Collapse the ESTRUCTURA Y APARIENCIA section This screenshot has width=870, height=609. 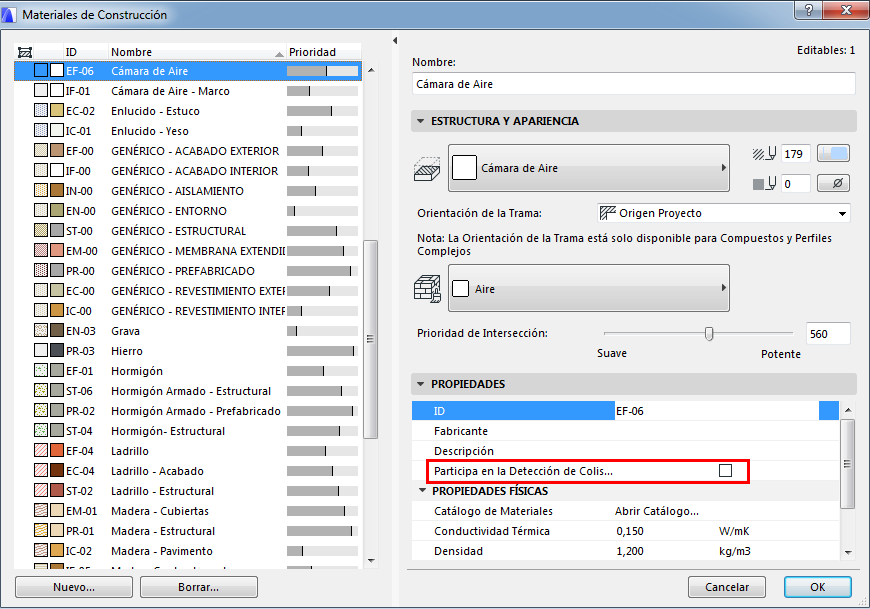point(419,121)
